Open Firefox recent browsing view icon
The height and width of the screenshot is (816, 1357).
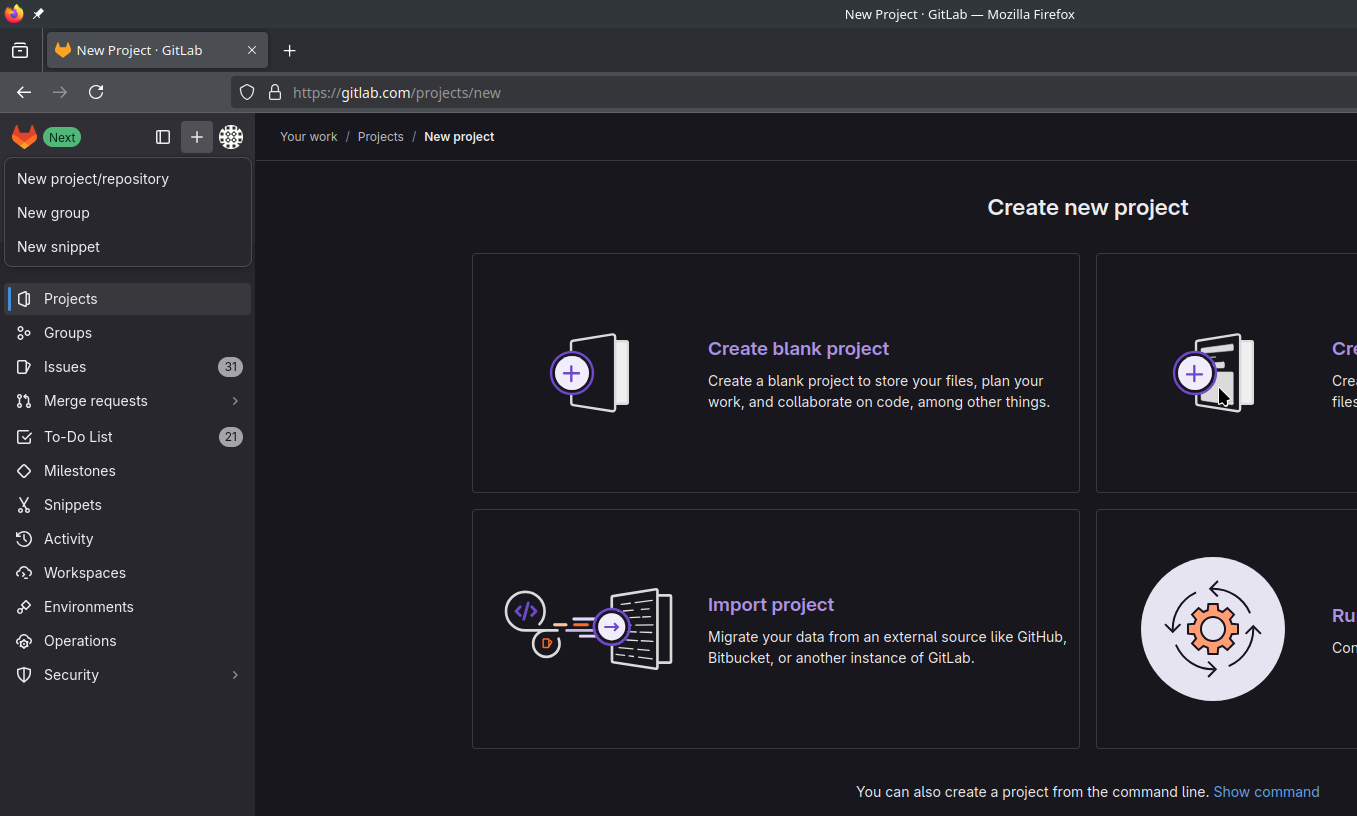(x=20, y=50)
